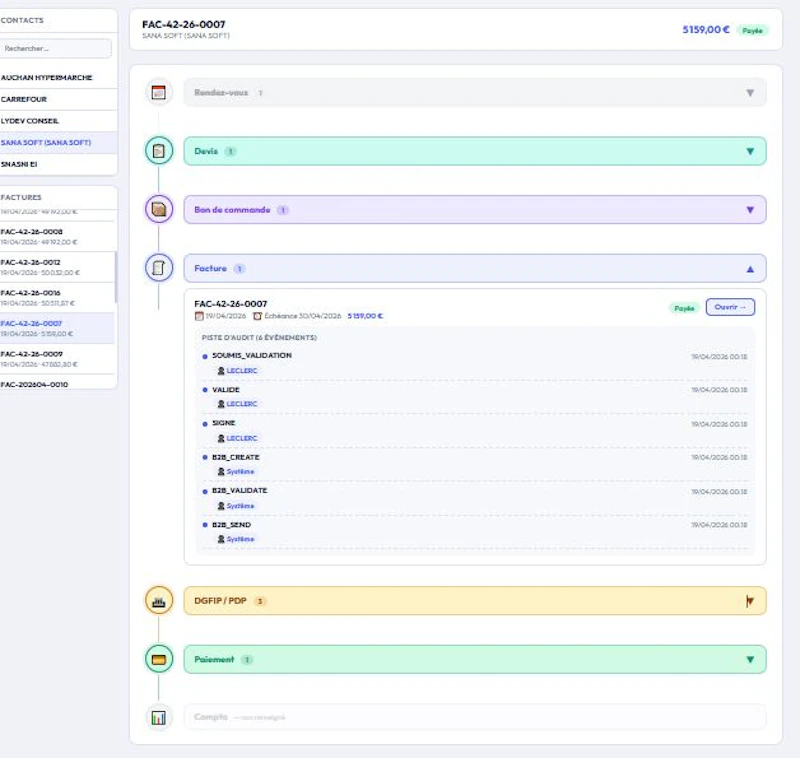Expand the Bon de commande section arrow
Viewport: 800px width, 758px height.
[x=750, y=210]
